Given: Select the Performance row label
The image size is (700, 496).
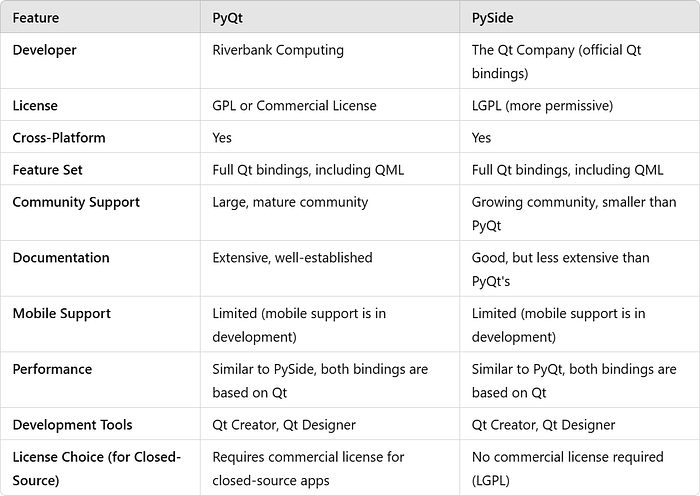Looking at the screenshot, I should point(52,369).
